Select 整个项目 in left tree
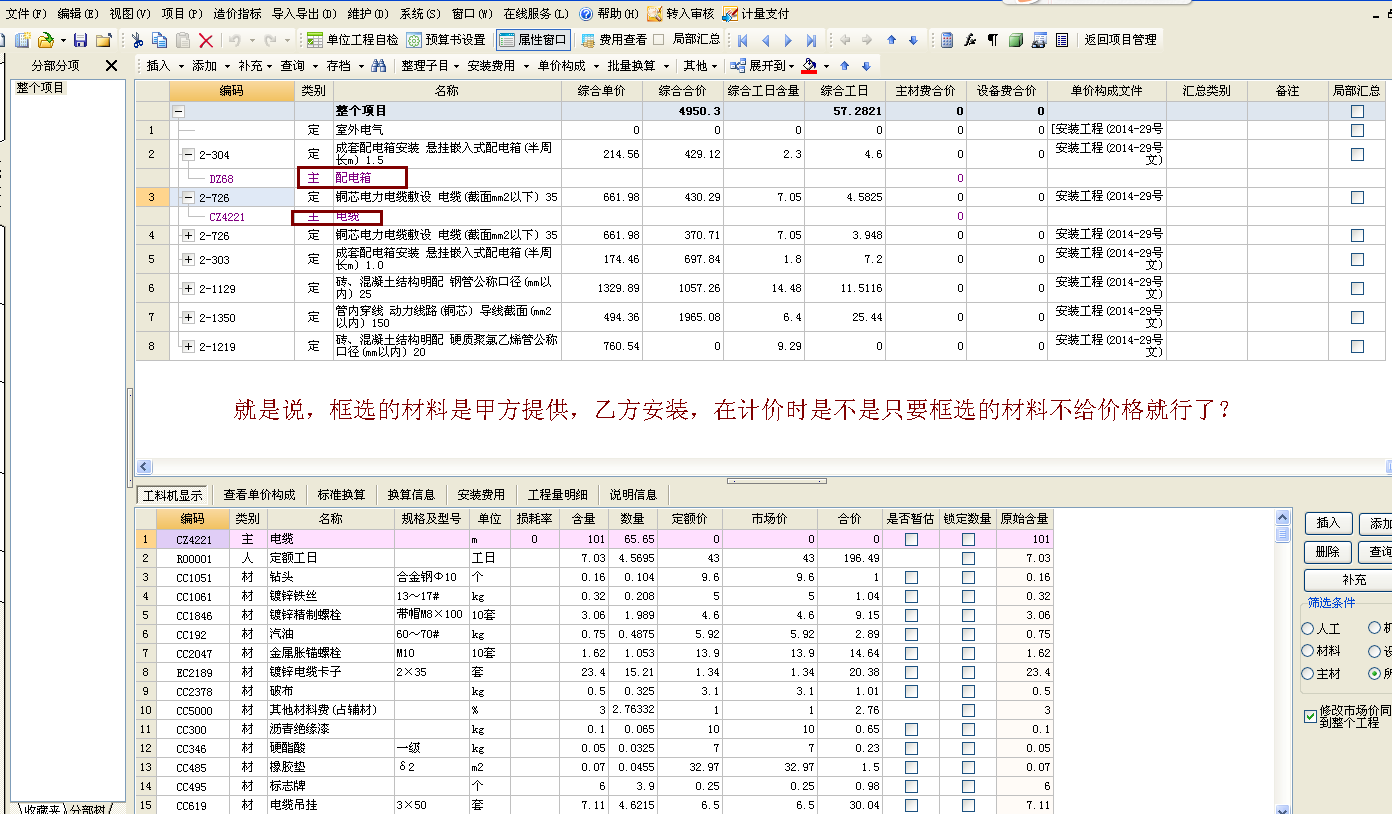This screenshot has height=814, width=1392. (40, 88)
